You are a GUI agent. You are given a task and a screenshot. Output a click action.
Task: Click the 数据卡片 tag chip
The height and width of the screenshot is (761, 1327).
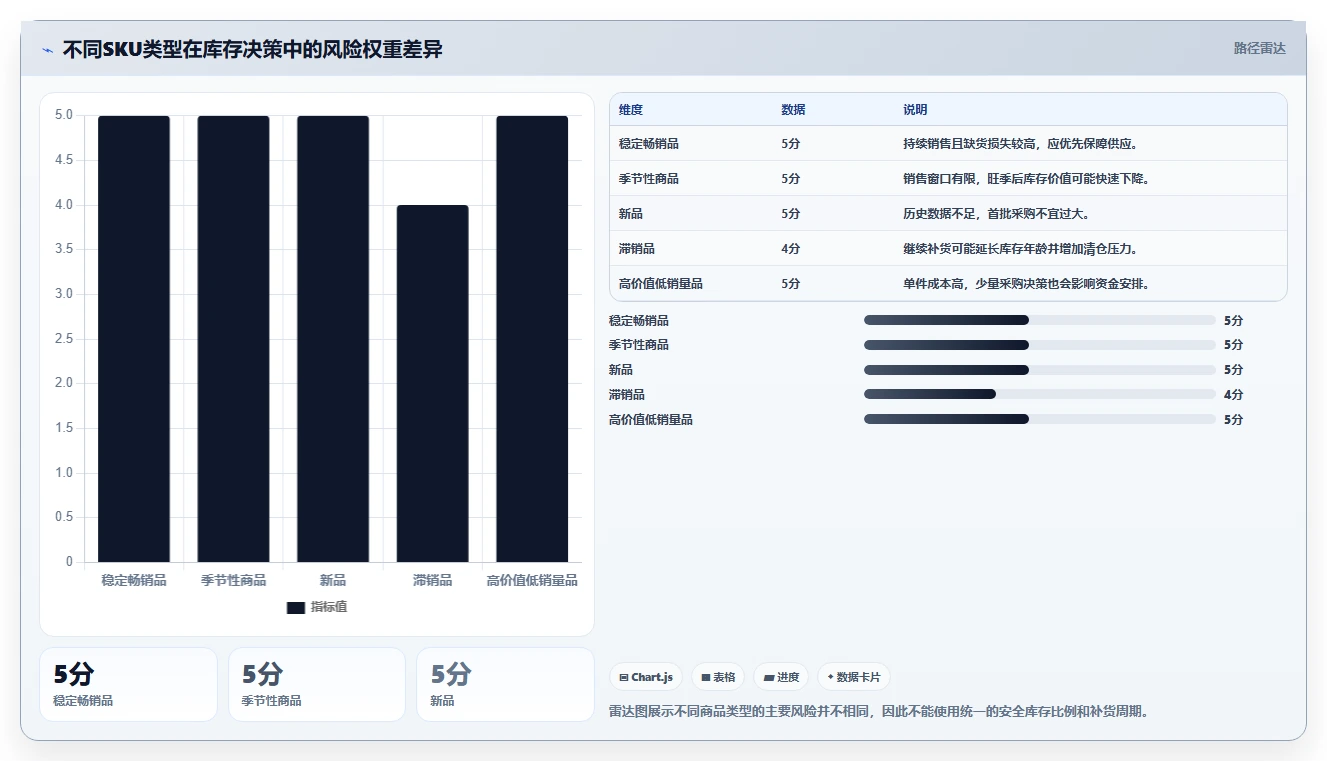854,677
